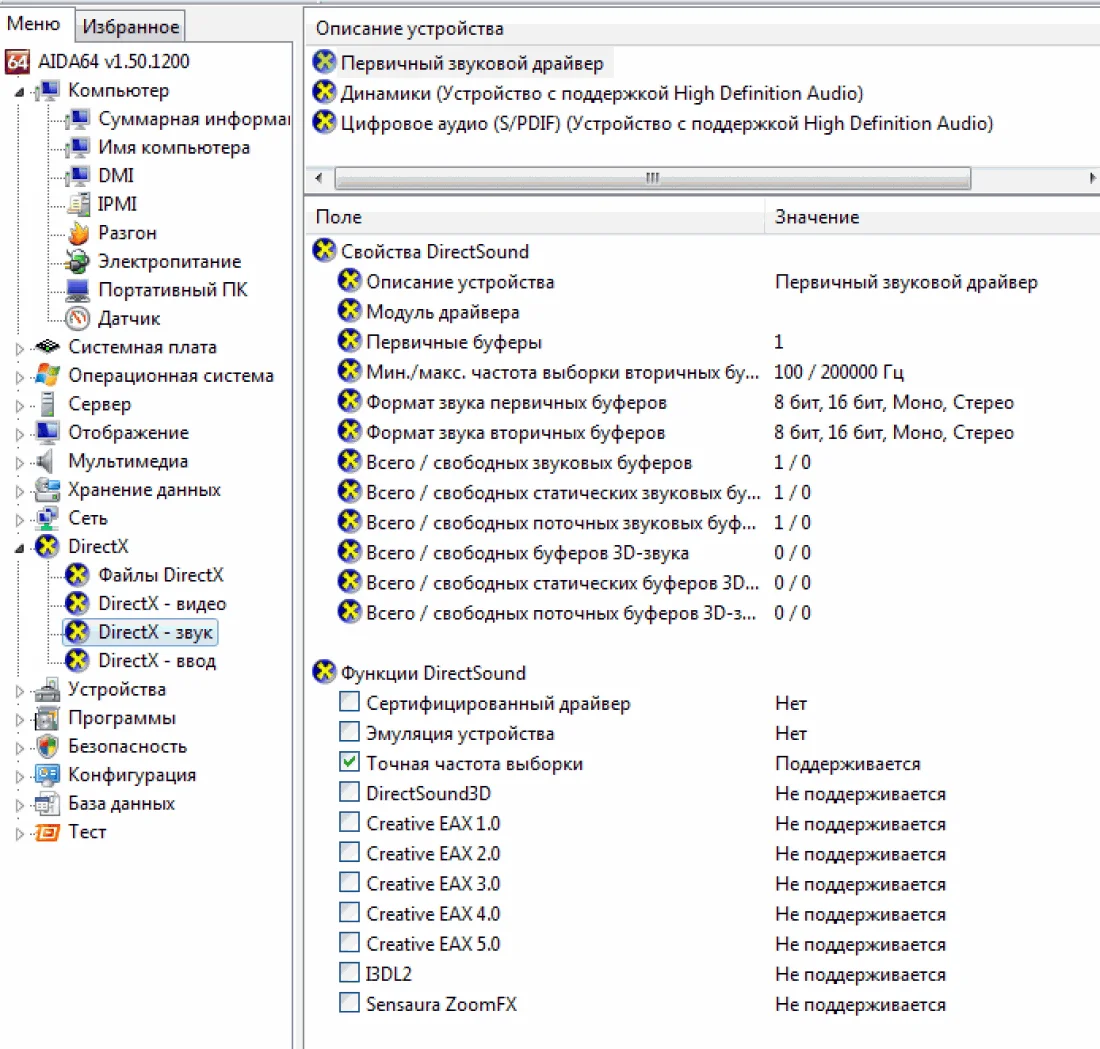Select Цифровое аудио (S/PDIF) device
Viewport: 1100px width, 1049px height.
(653, 123)
